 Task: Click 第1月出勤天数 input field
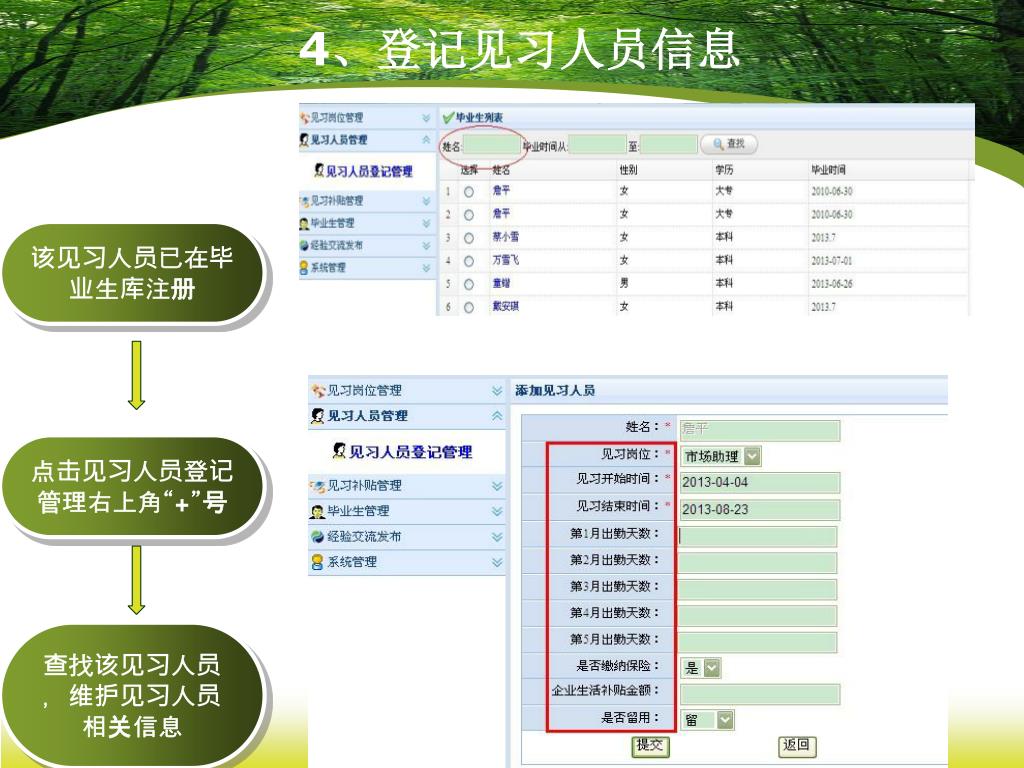758,536
